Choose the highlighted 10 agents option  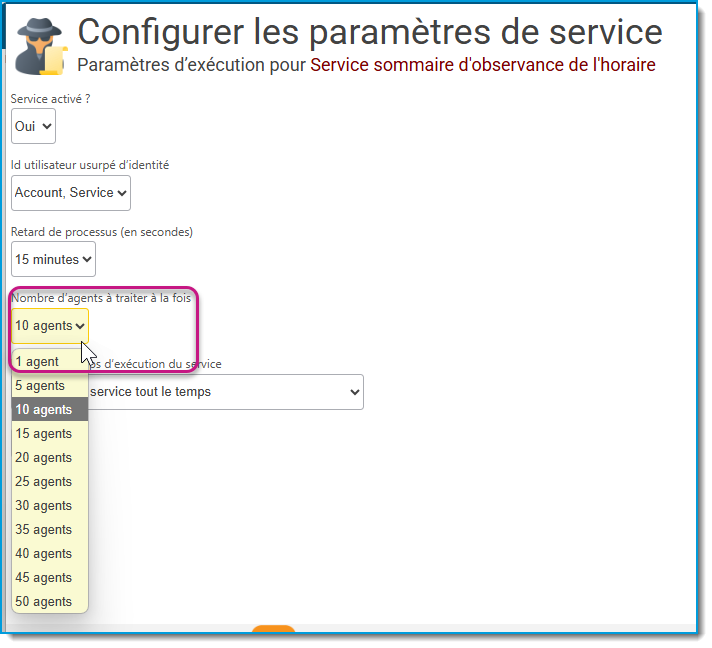click(x=50, y=410)
